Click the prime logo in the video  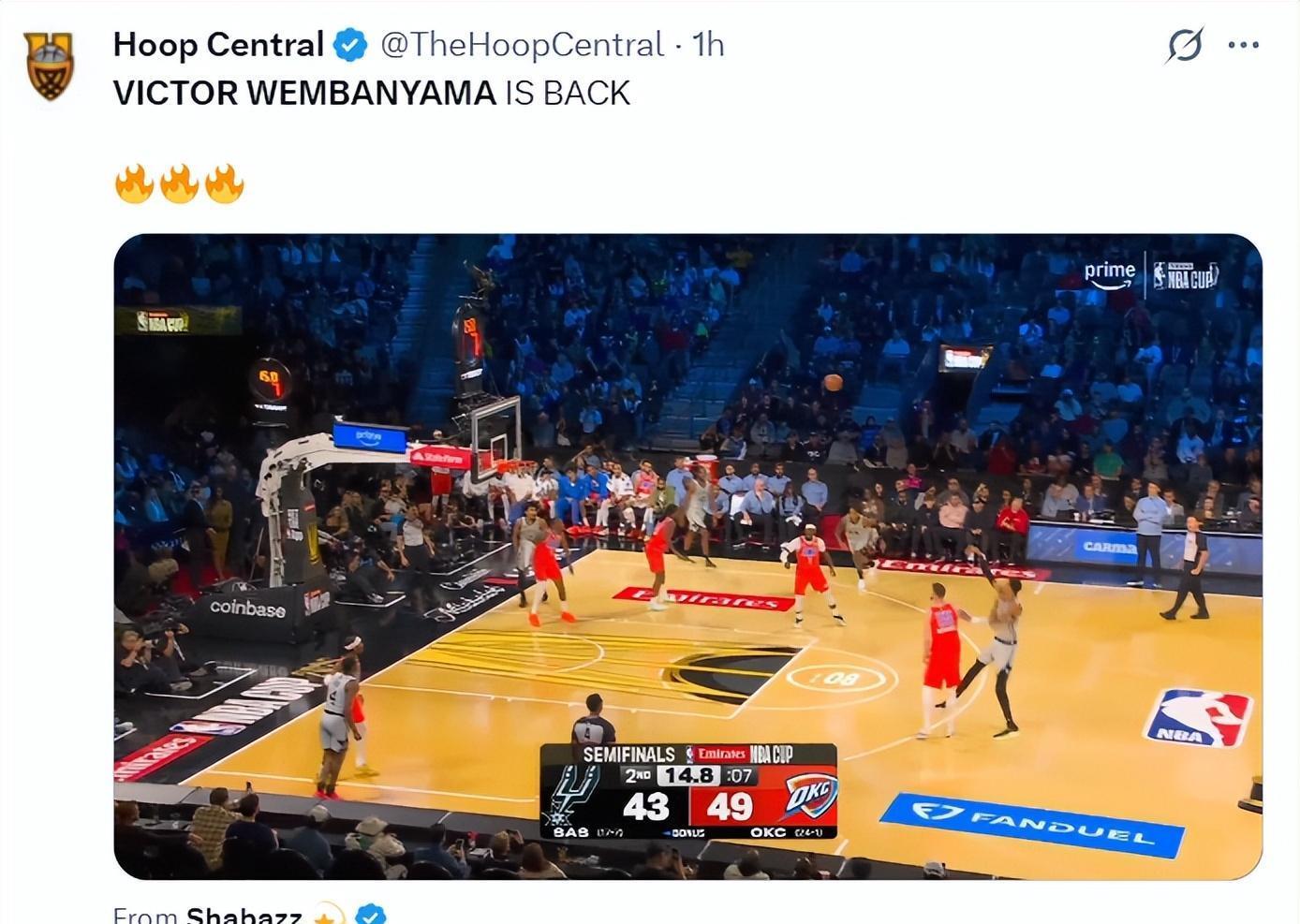(1110, 274)
